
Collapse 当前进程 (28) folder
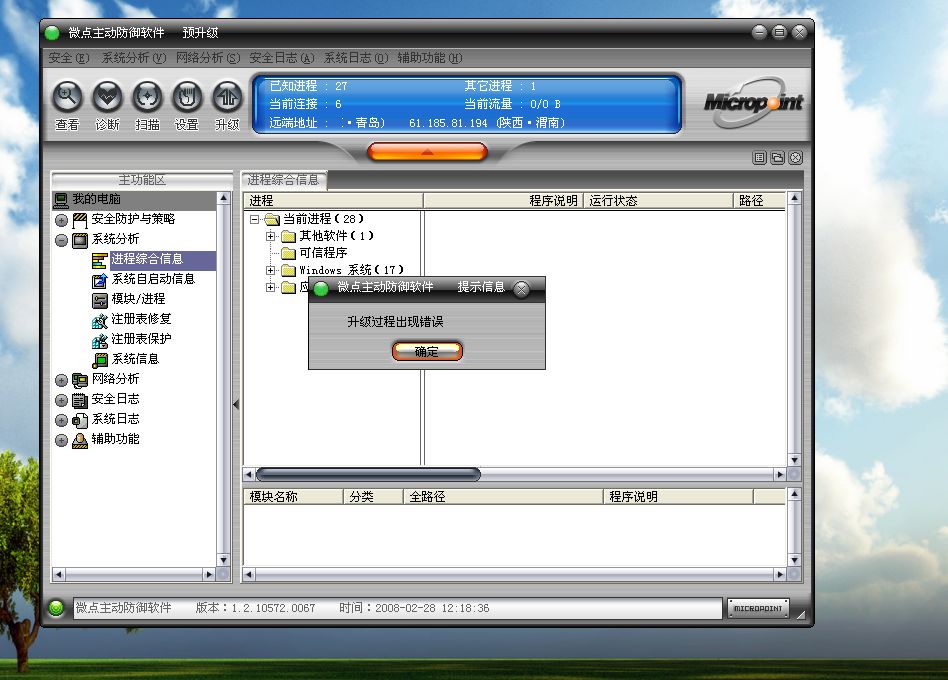point(255,219)
